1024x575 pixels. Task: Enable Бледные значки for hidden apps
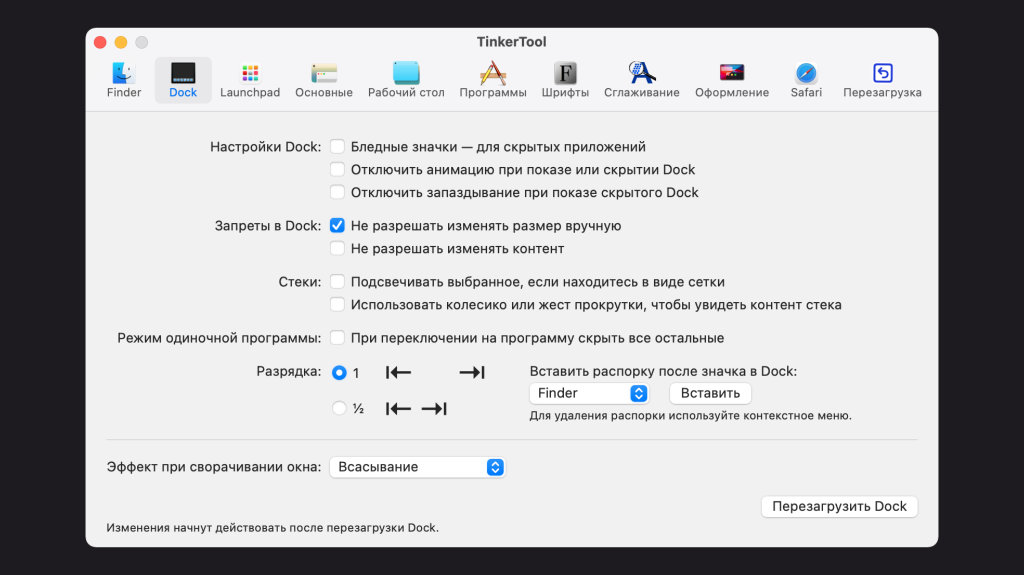tap(338, 147)
